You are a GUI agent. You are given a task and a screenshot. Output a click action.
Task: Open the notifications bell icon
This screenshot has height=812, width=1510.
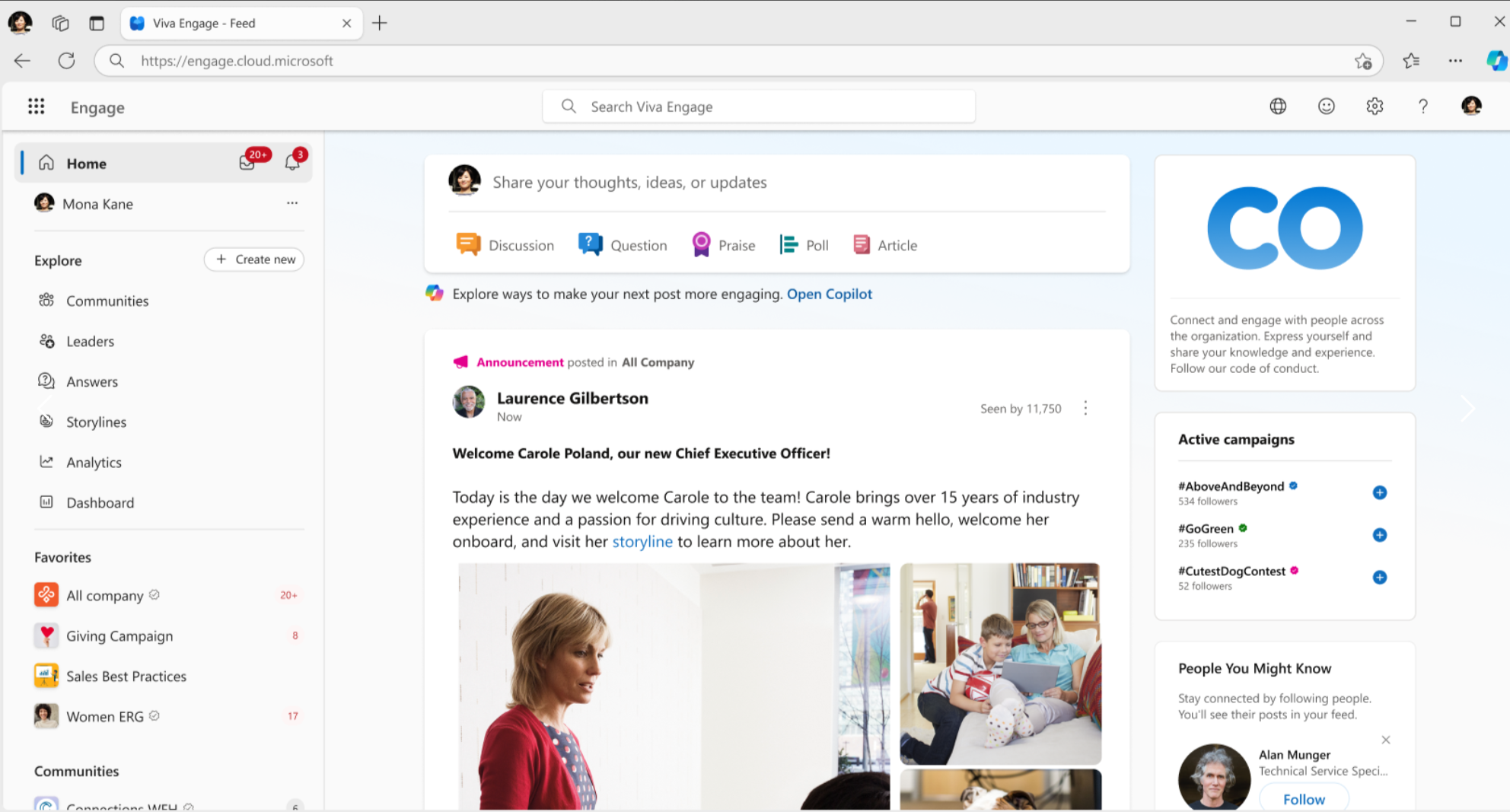point(291,162)
